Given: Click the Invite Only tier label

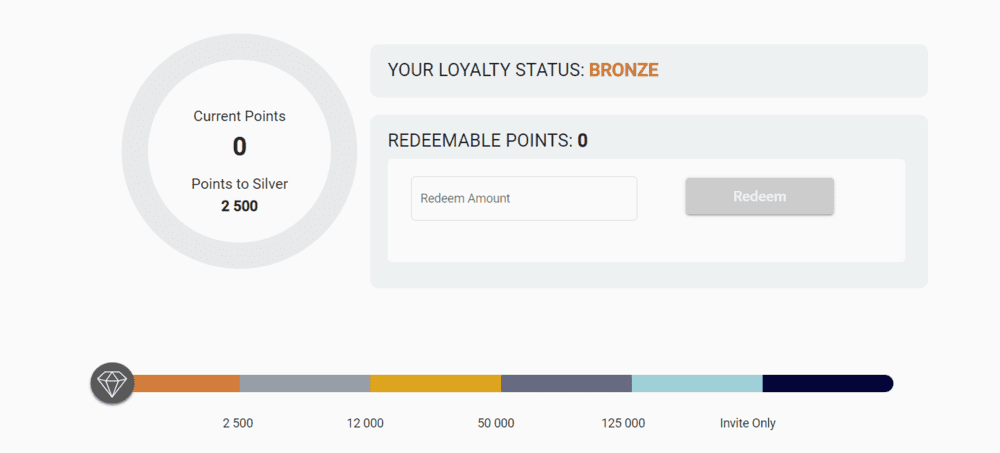Looking at the screenshot, I should (x=748, y=423).
